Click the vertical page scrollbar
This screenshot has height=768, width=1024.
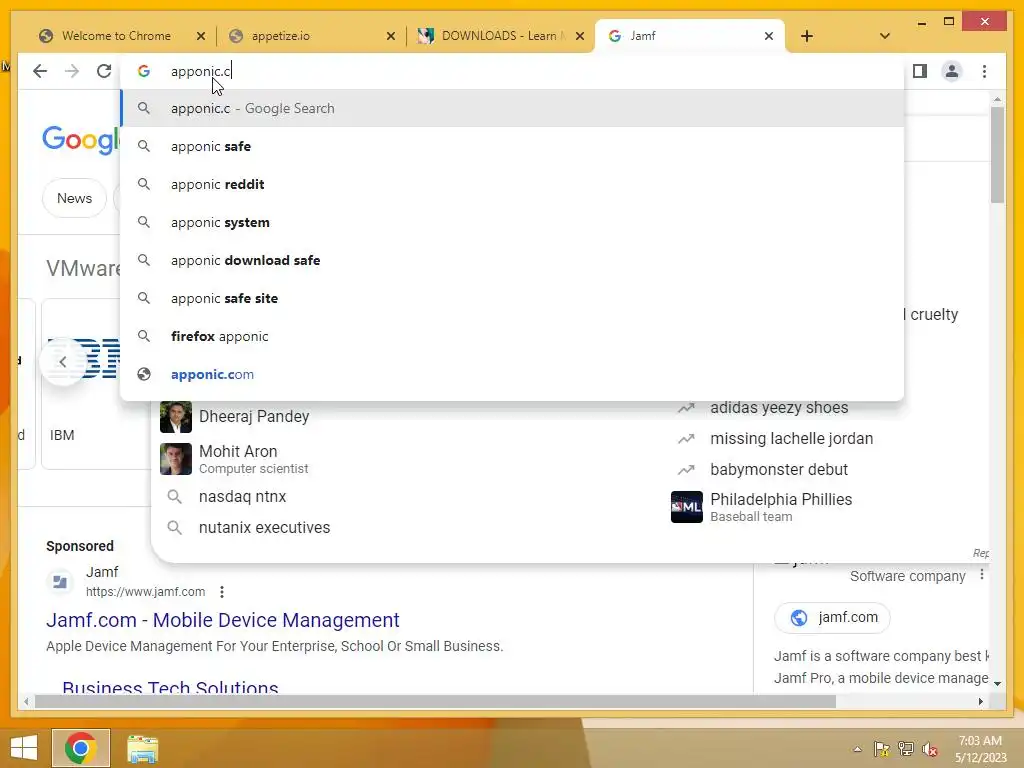click(997, 154)
